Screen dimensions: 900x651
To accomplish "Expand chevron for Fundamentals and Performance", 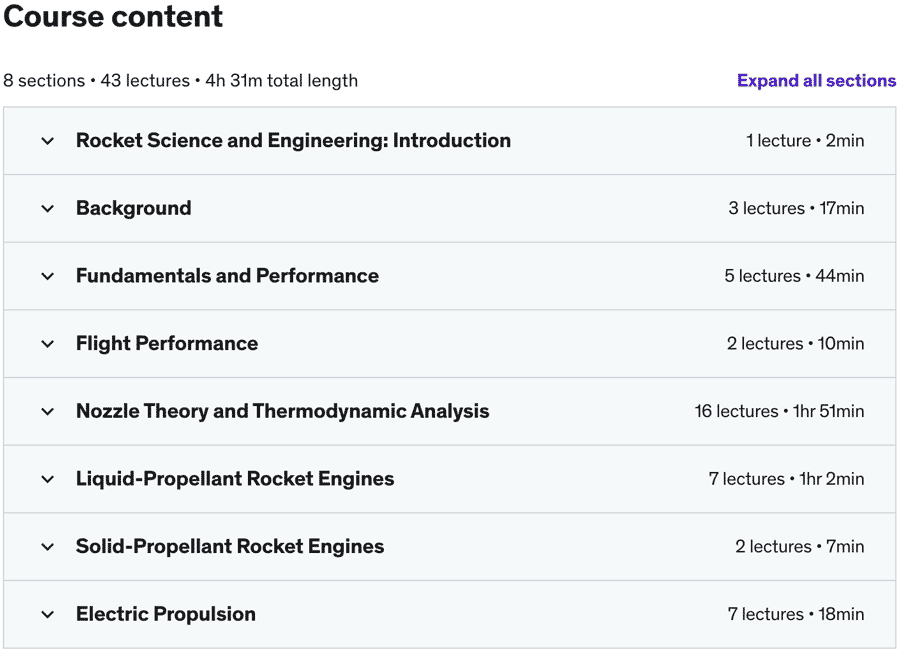I will coord(47,276).
